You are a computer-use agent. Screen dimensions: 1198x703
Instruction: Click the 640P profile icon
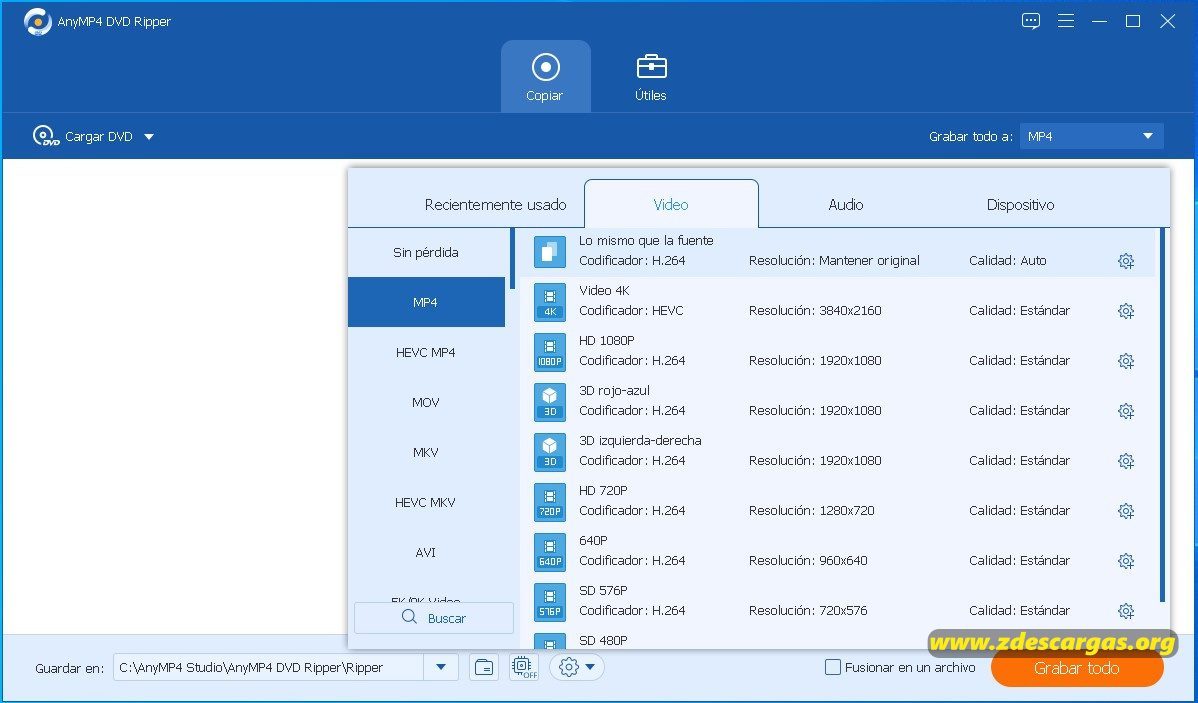(550, 552)
